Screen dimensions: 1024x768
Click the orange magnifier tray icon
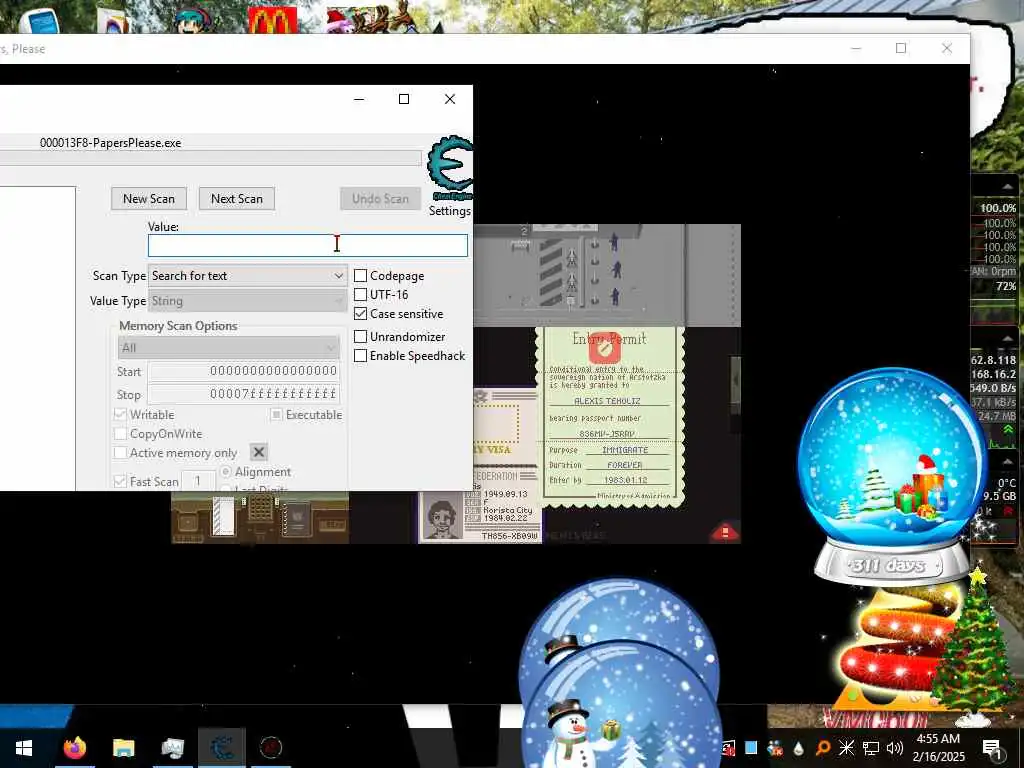[x=823, y=748]
